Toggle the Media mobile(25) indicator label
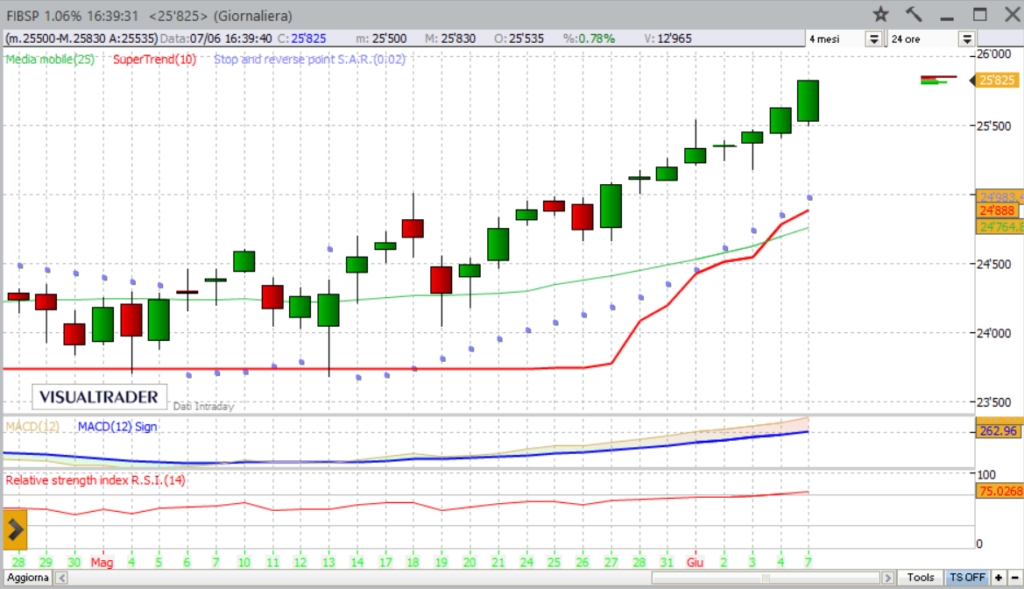The width and height of the screenshot is (1024, 589). 50,60
